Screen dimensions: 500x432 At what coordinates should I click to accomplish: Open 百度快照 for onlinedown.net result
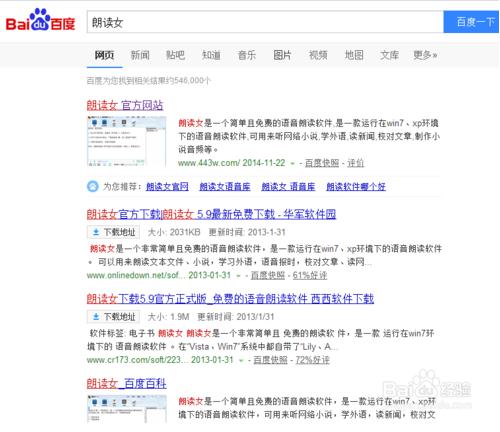click(268, 275)
